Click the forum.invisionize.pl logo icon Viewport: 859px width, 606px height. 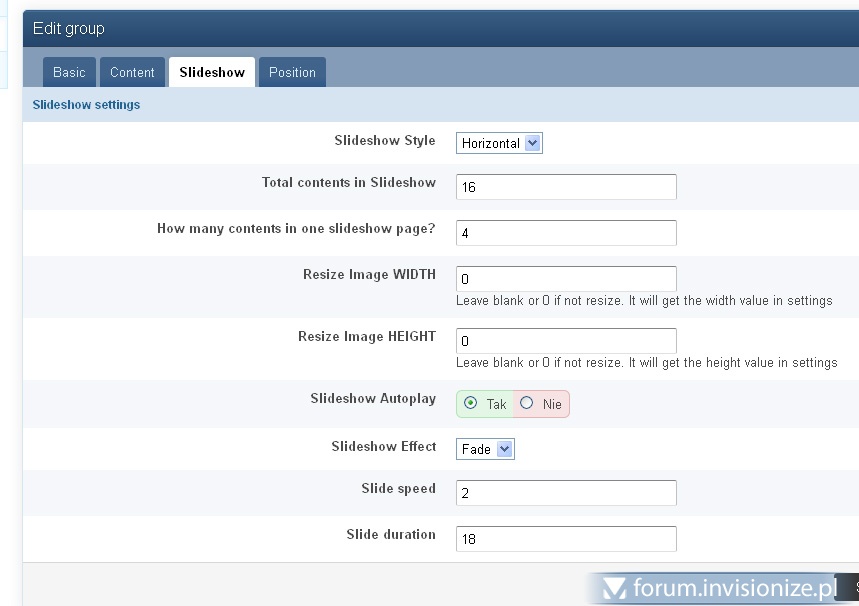615,588
